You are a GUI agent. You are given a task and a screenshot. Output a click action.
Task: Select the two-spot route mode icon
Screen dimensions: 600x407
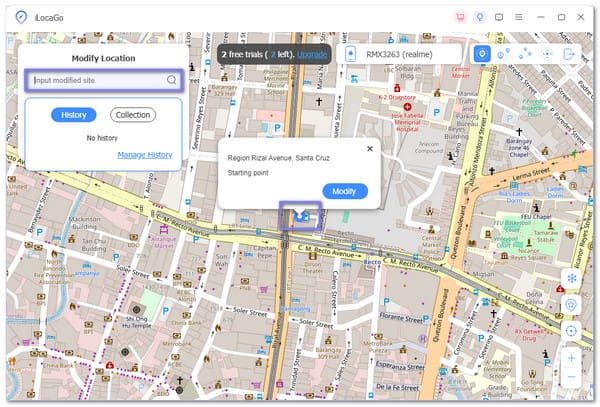[503, 54]
